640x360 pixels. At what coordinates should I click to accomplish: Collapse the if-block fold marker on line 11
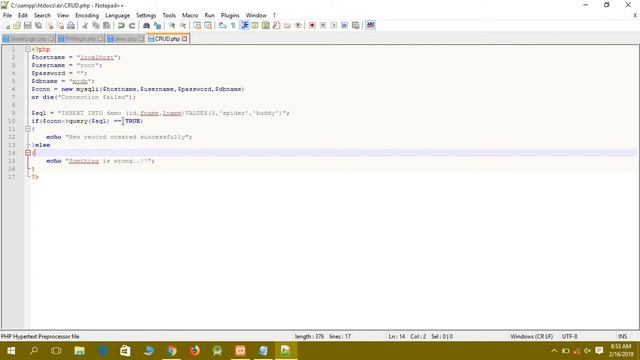coord(28,129)
